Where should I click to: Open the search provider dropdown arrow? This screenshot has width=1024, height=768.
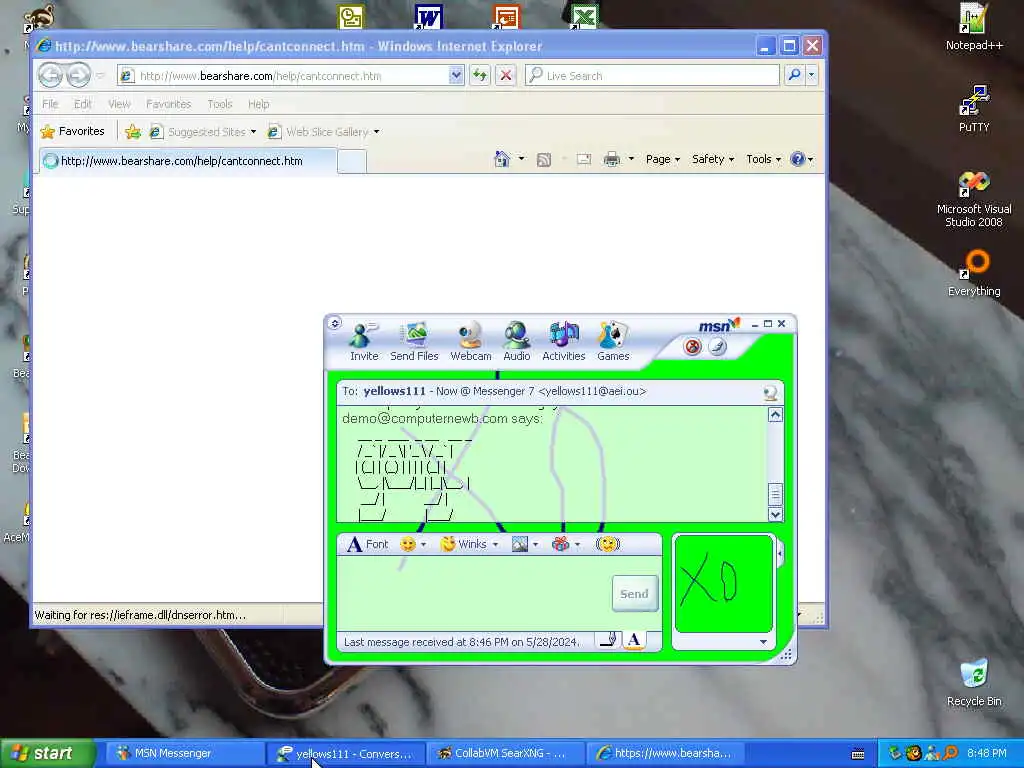pos(812,75)
